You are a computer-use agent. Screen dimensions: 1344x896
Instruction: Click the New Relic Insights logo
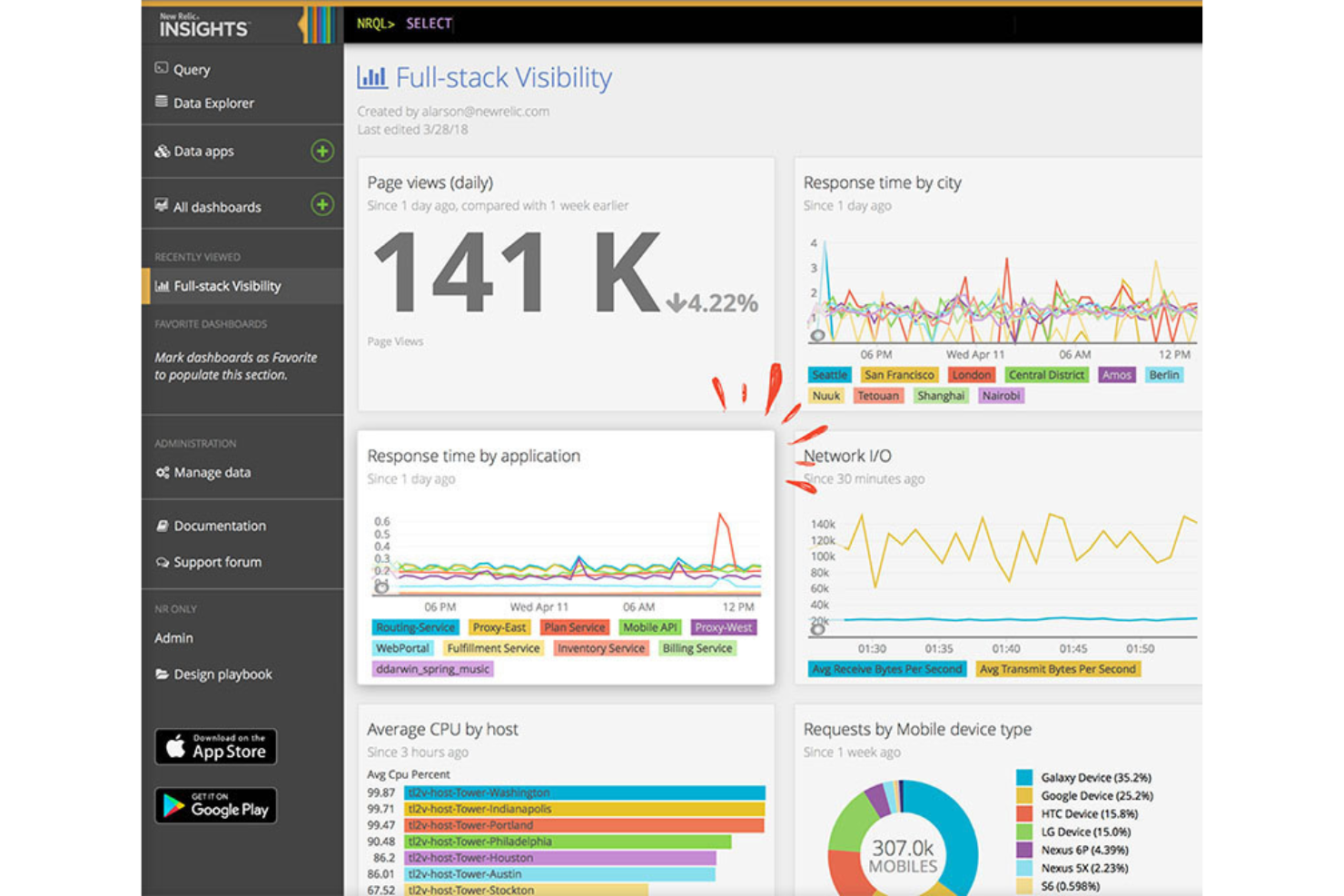point(204,25)
